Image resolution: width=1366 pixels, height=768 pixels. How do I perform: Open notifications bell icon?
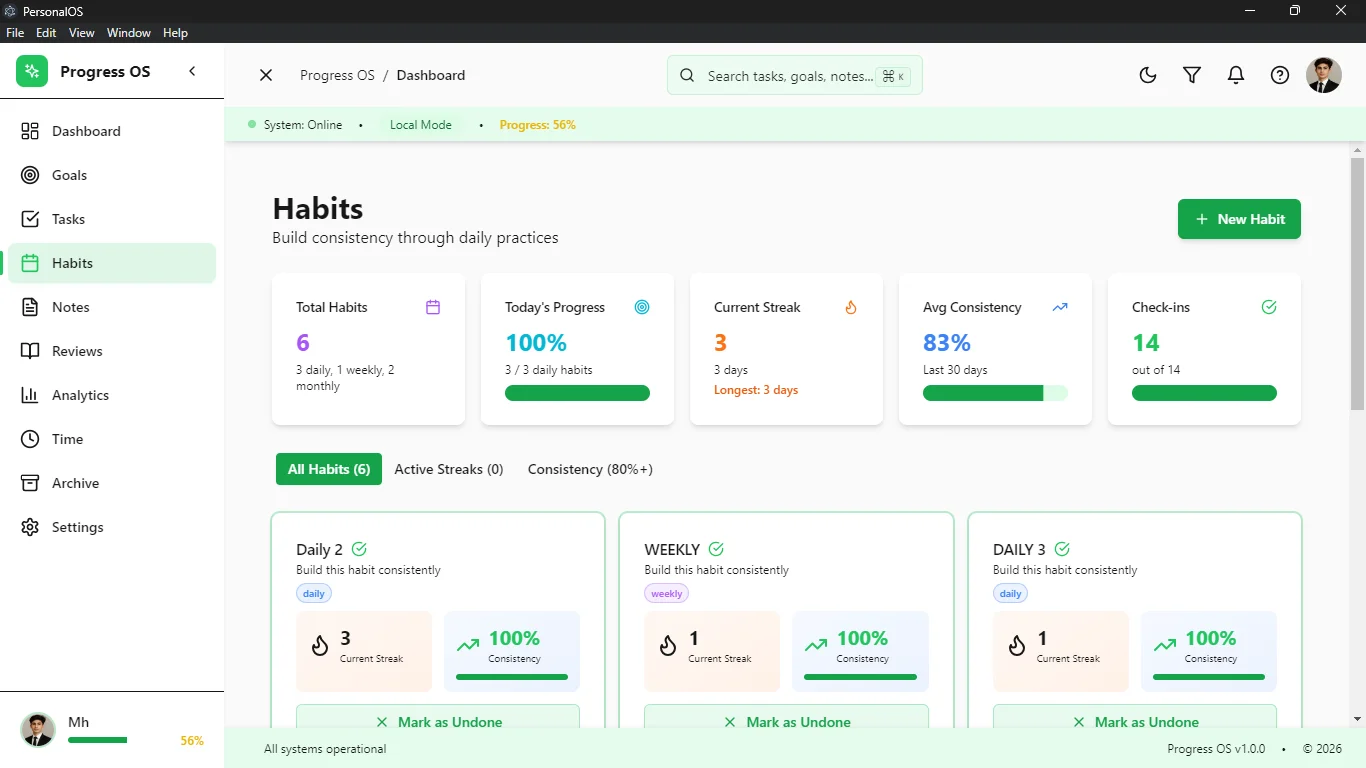(x=1236, y=75)
